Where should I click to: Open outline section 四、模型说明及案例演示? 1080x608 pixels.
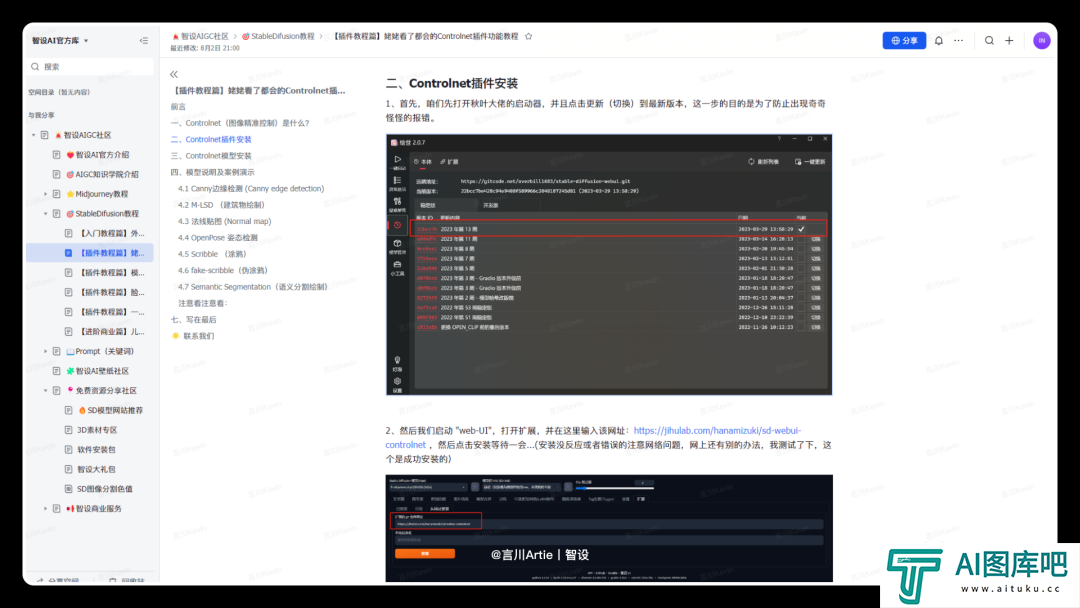tap(213, 172)
